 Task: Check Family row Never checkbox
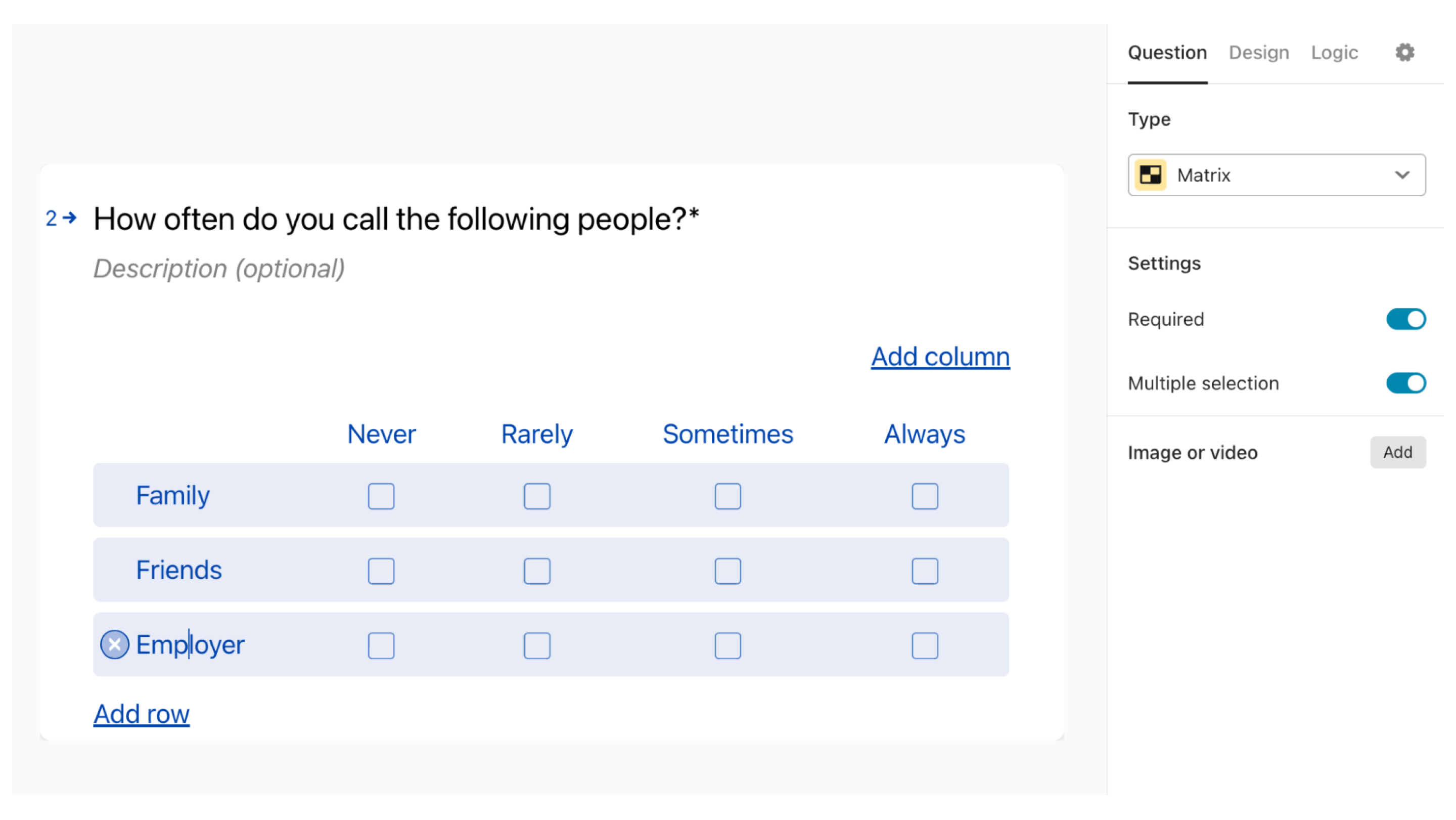coord(381,496)
